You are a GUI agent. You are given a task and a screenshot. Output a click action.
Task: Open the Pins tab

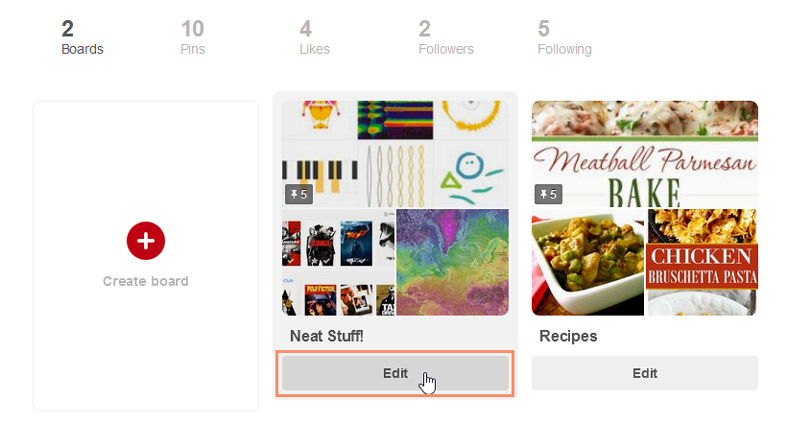point(193,38)
